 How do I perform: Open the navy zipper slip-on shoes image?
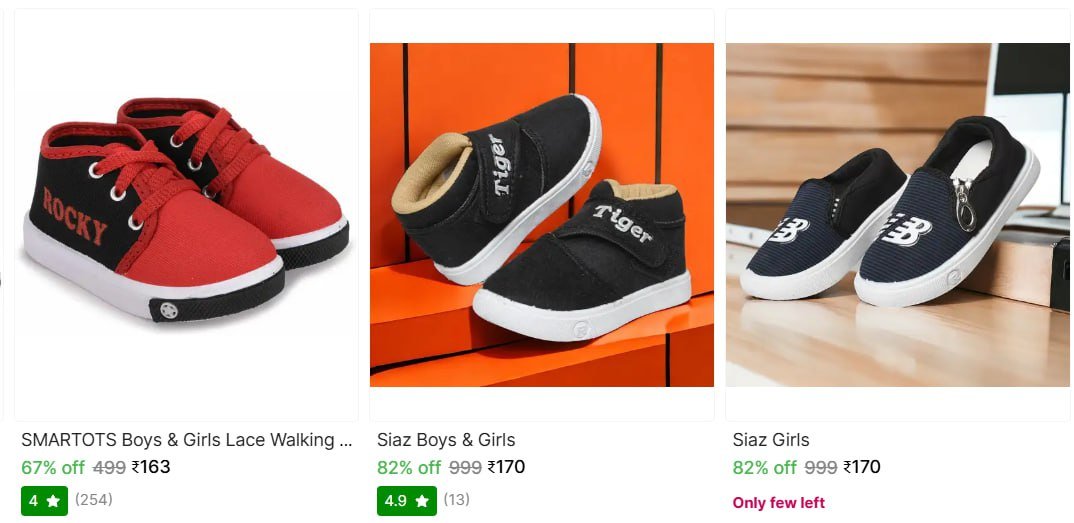point(897,214)
